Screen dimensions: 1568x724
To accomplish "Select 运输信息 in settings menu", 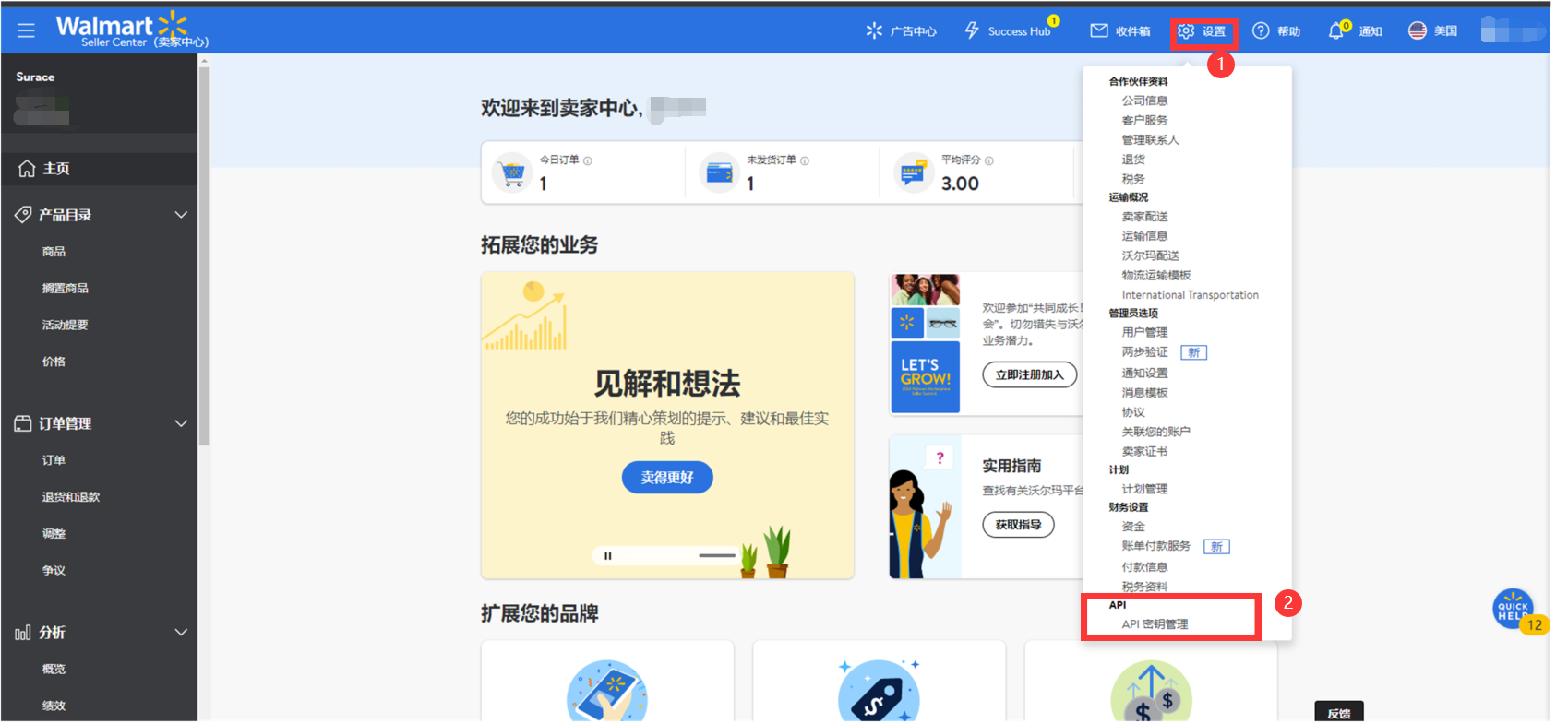I will click(1144, 236).
